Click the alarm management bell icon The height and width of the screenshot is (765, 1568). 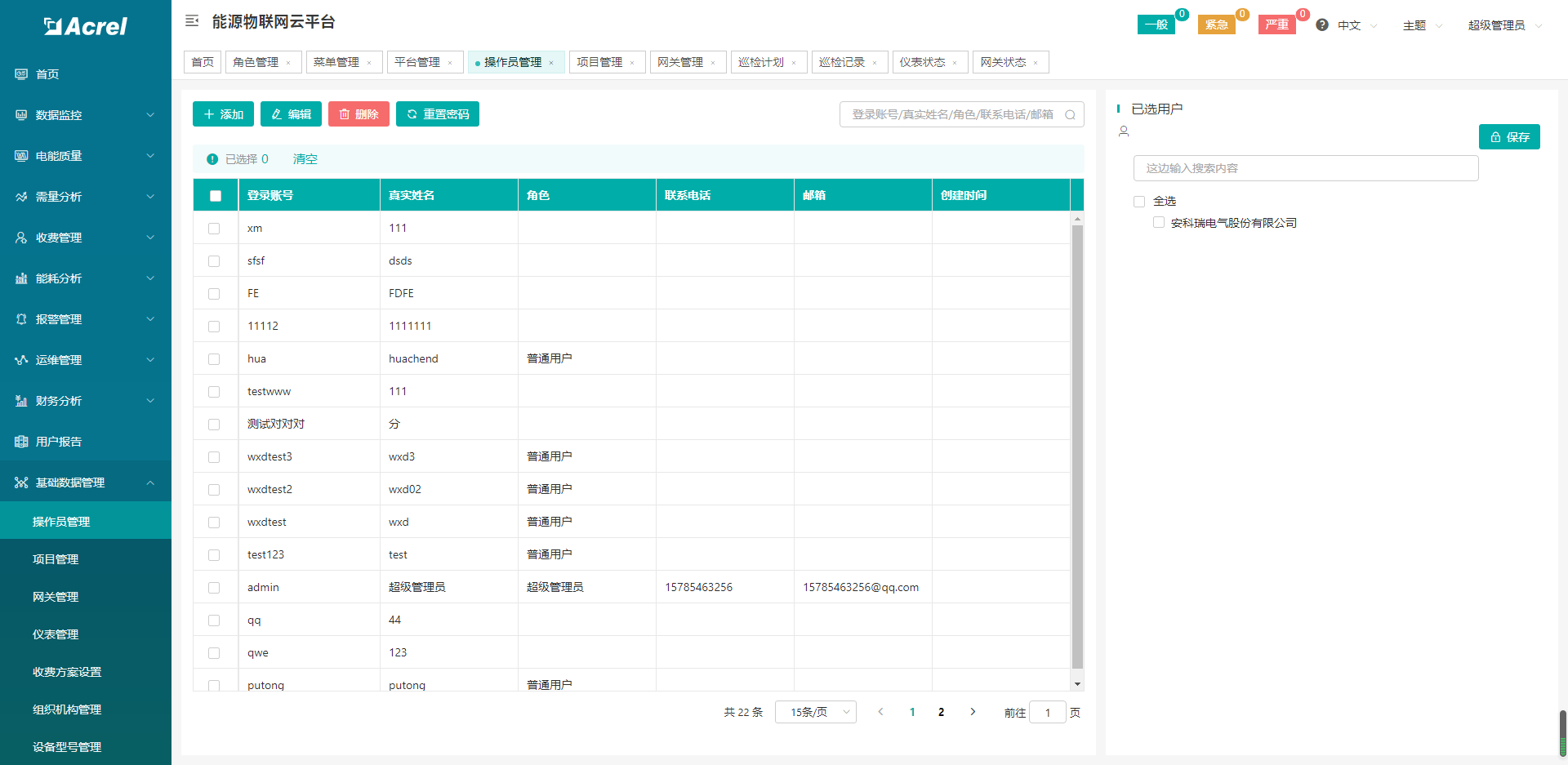[21, 319]
